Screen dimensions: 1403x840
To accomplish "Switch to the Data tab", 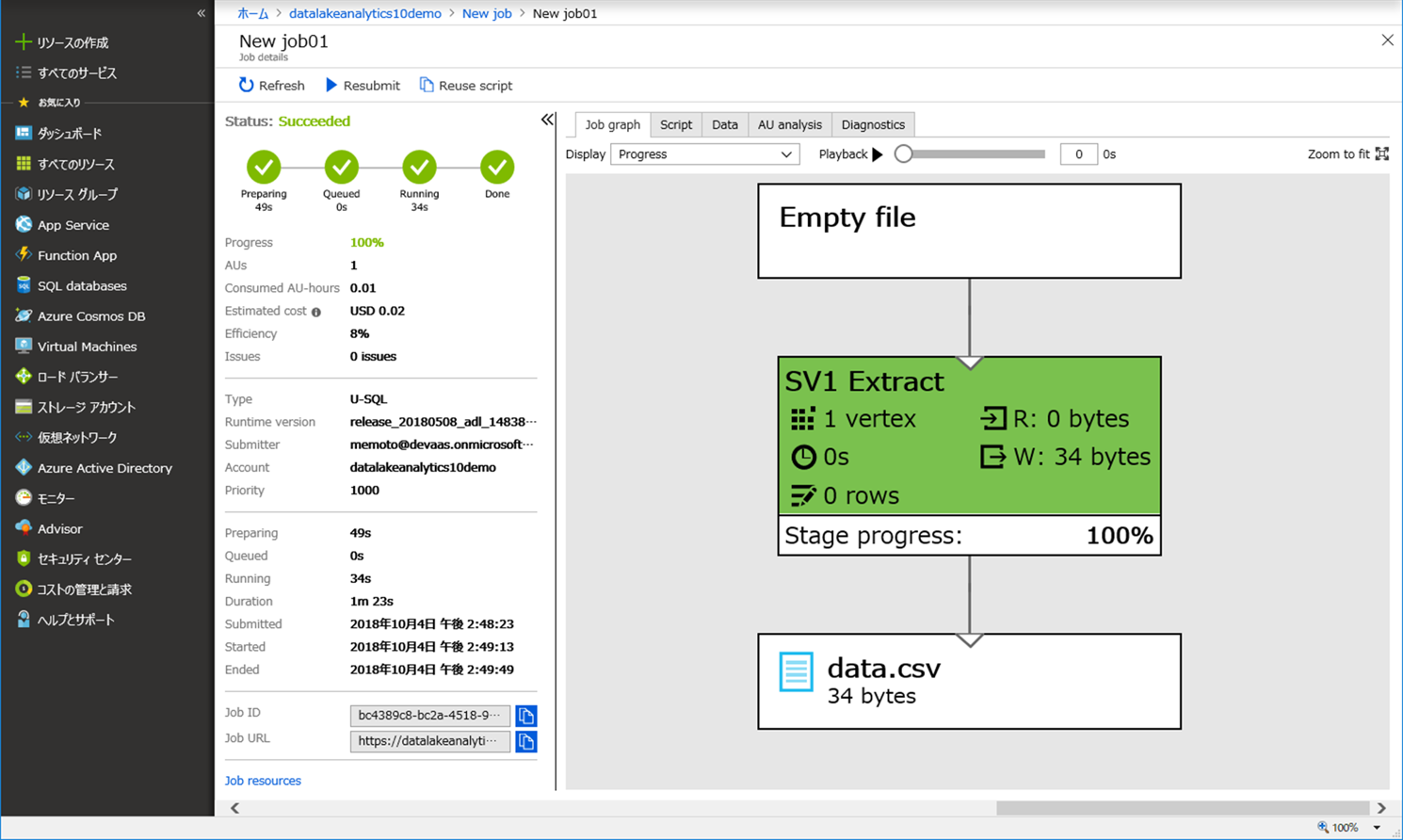I will point(725,124).
